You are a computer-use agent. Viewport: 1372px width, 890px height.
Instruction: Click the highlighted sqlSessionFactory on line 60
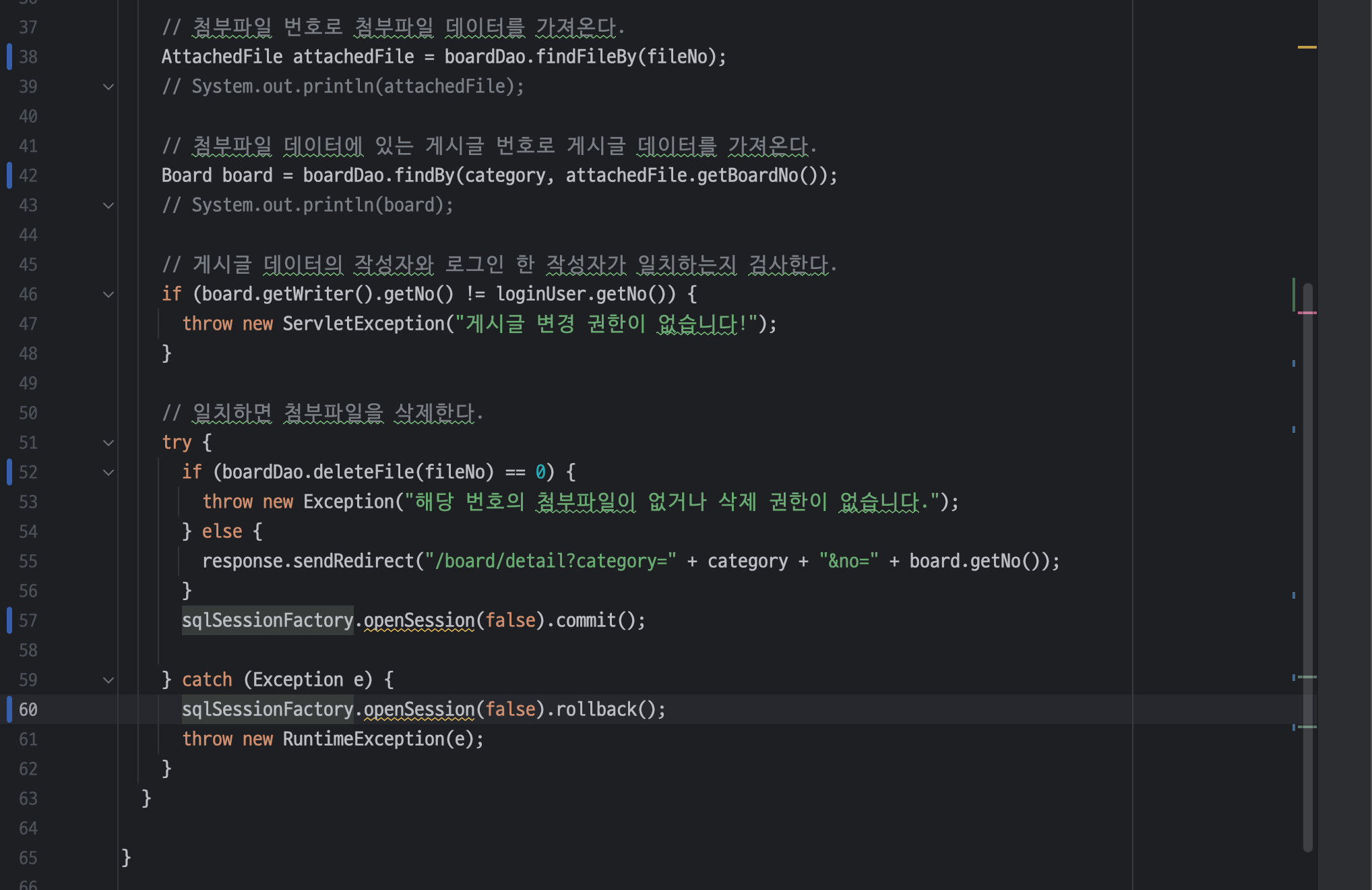coord(268,709)
